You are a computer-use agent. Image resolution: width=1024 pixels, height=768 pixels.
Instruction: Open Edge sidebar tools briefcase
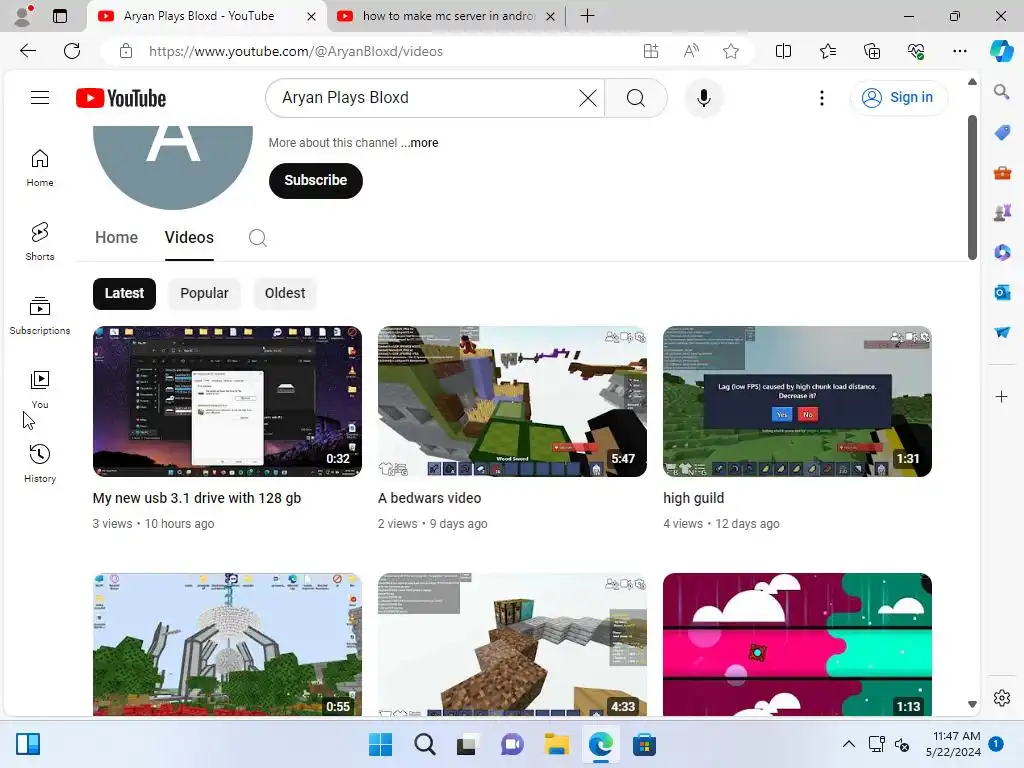(1002, 172)
